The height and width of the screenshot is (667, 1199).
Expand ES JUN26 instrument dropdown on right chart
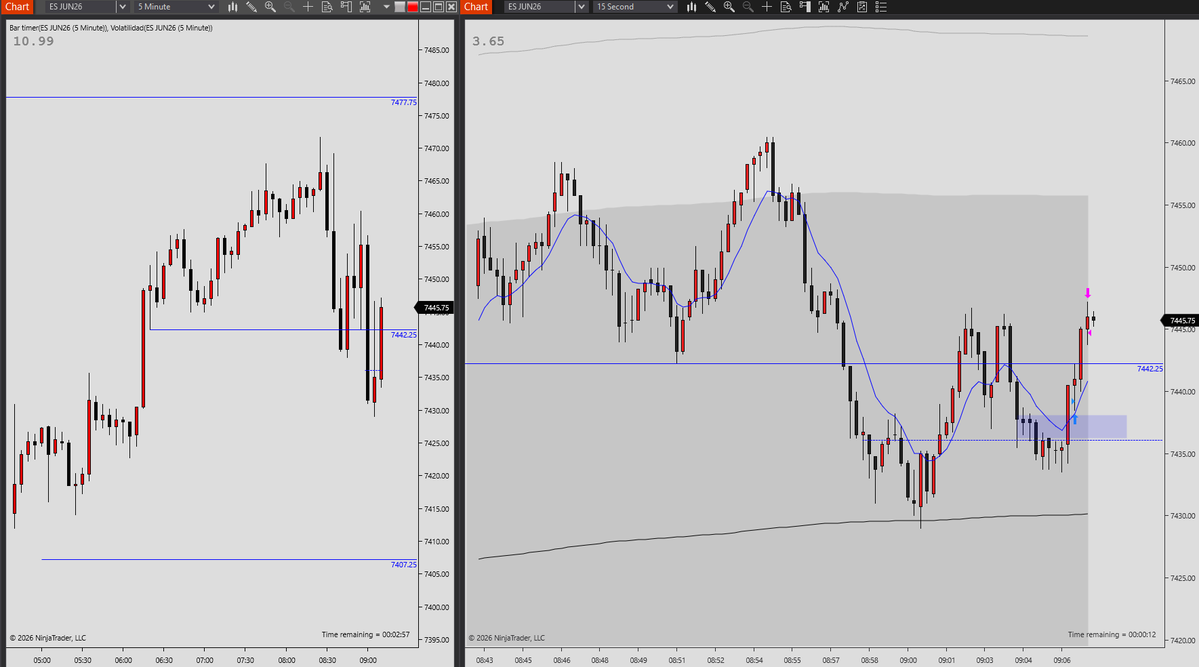[x=581, y=7]
